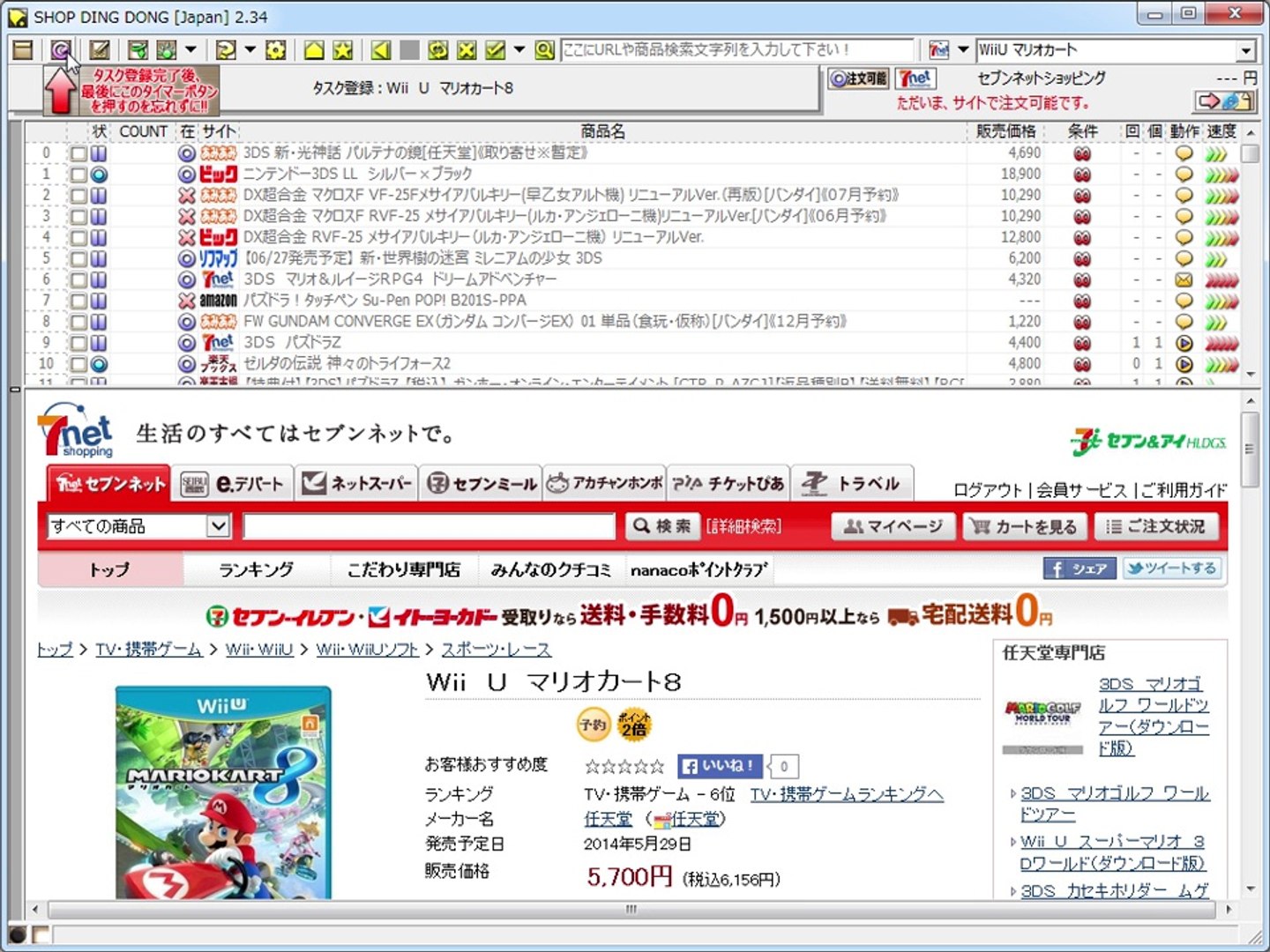Image resolution: width=1270 pixels, height=952 pixels.
Task: Tick checkbox for FW GUNDAM CONVERGE row
Action: [78, 323]
